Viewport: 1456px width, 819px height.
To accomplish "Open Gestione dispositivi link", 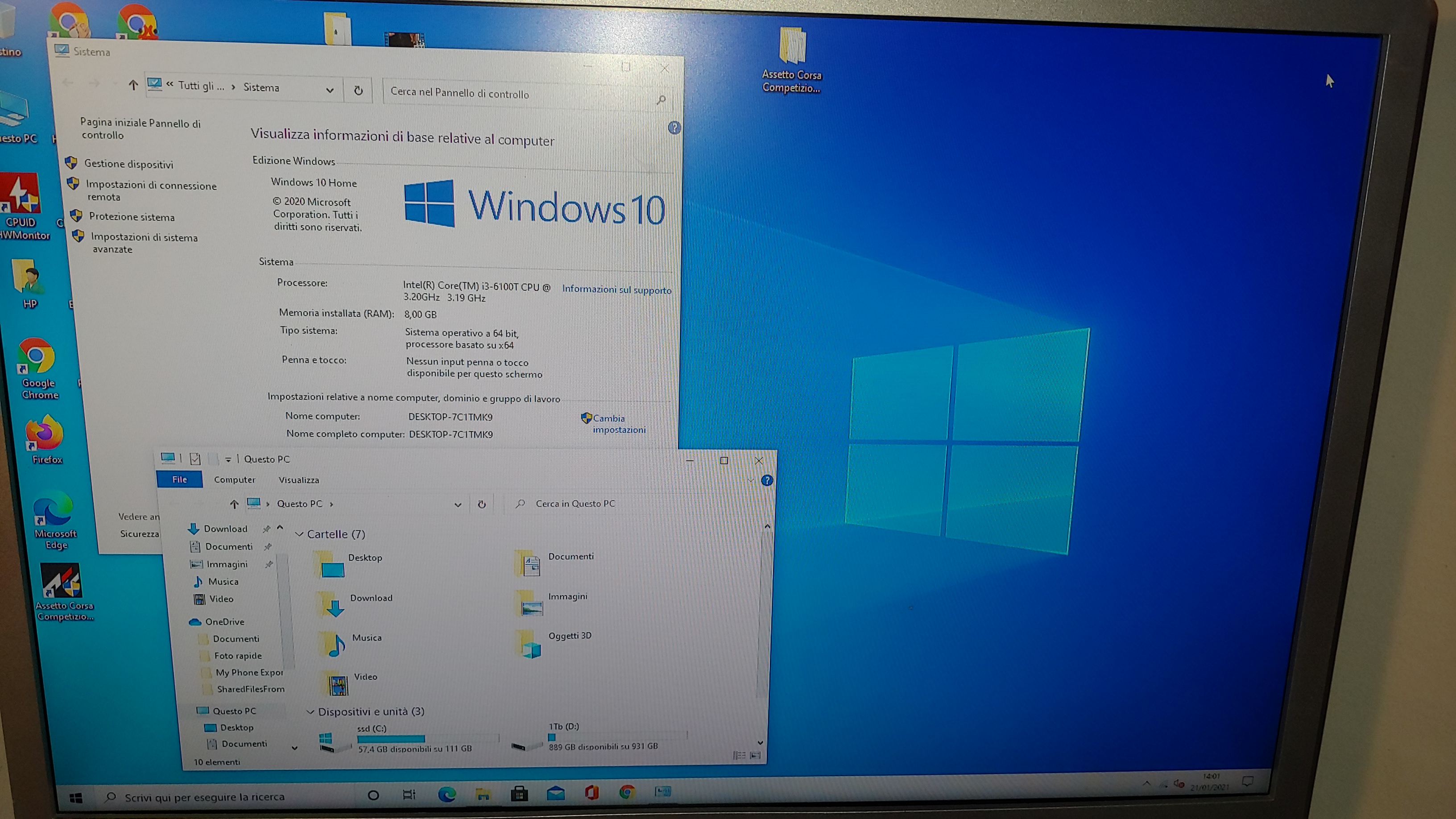I will point(128,165).
